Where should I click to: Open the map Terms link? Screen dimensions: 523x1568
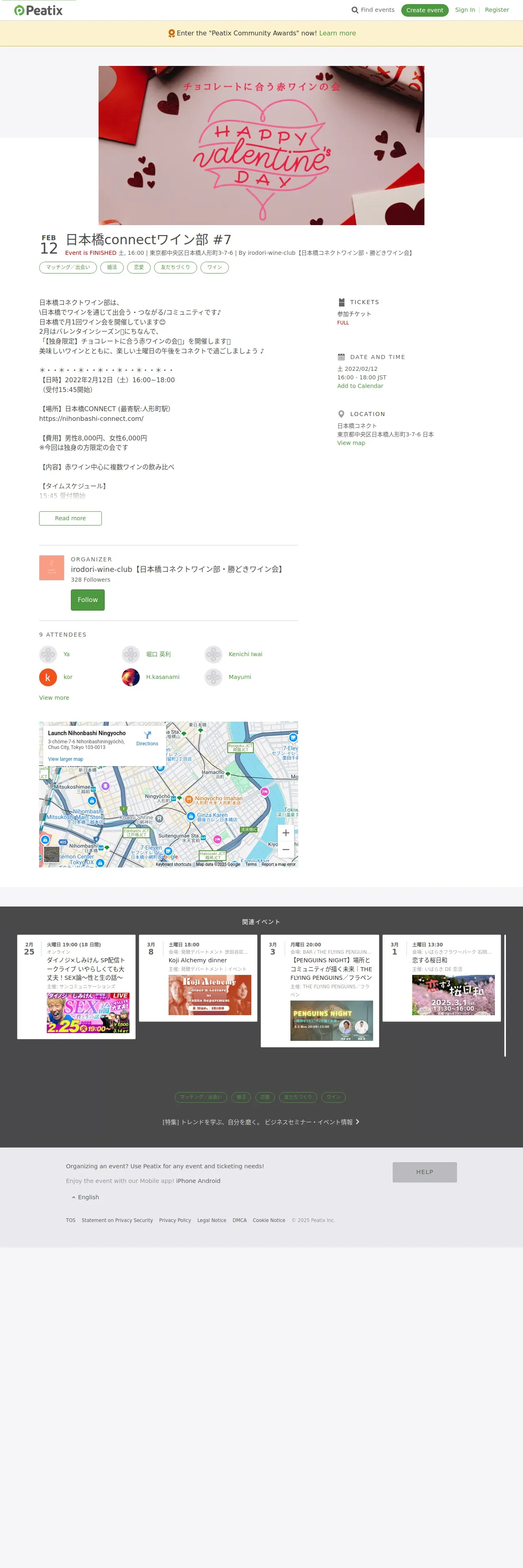click(251, 864)
